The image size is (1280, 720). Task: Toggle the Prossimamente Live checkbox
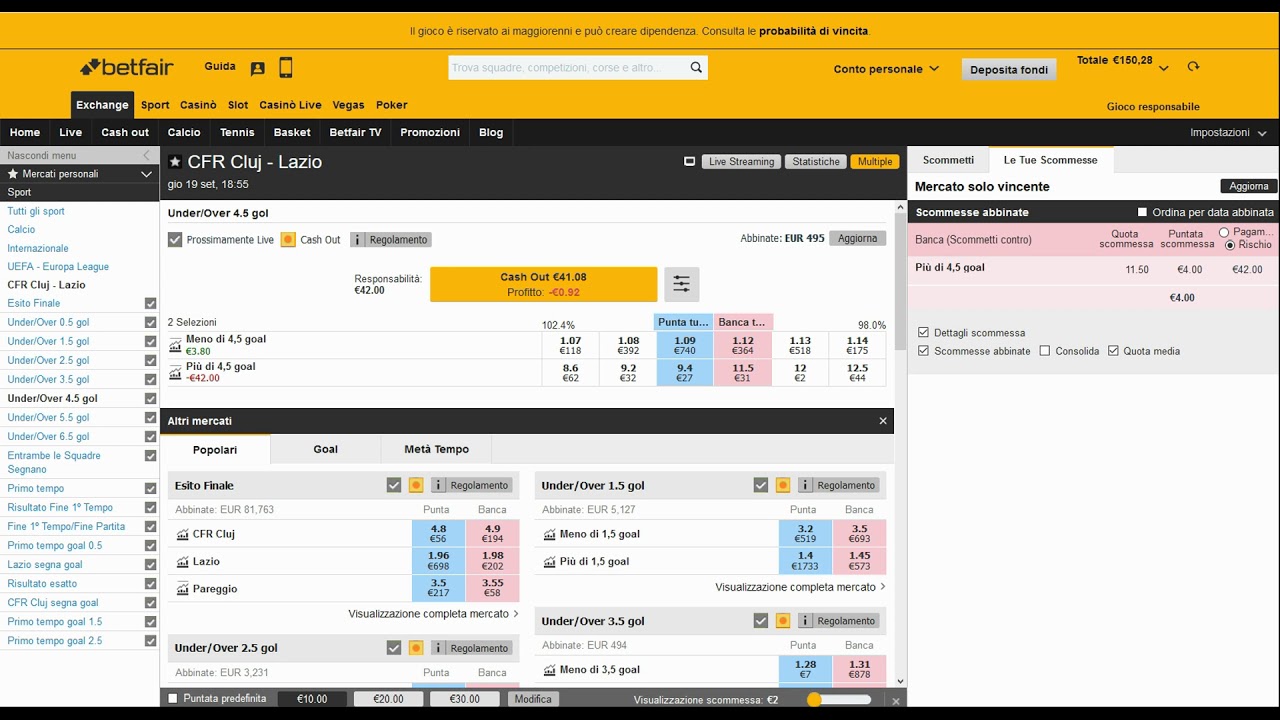point(175,240)
